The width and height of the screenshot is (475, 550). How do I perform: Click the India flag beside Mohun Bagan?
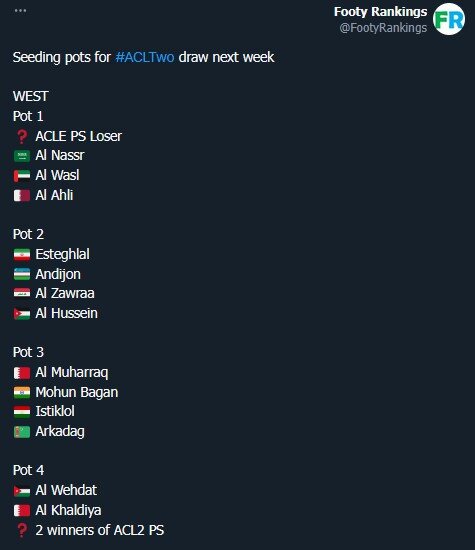(22, 393)
